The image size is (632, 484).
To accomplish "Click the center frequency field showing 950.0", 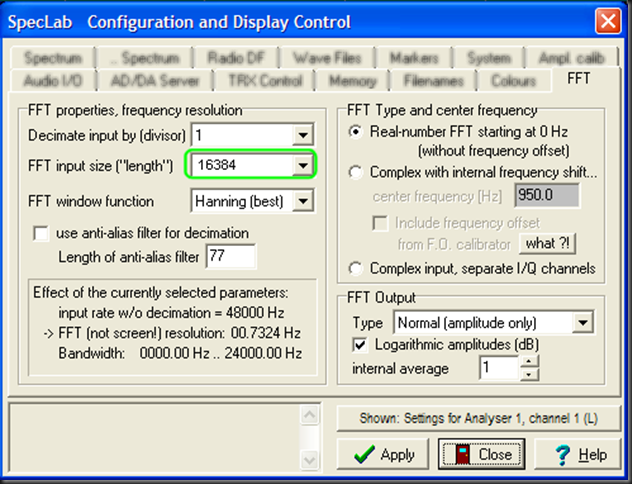I will point(547,195).
